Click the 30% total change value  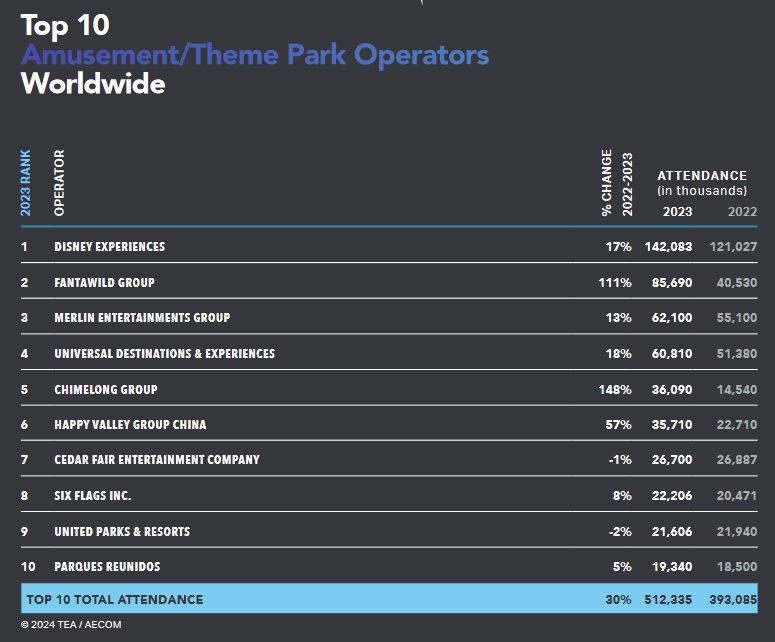coord(618,600)
